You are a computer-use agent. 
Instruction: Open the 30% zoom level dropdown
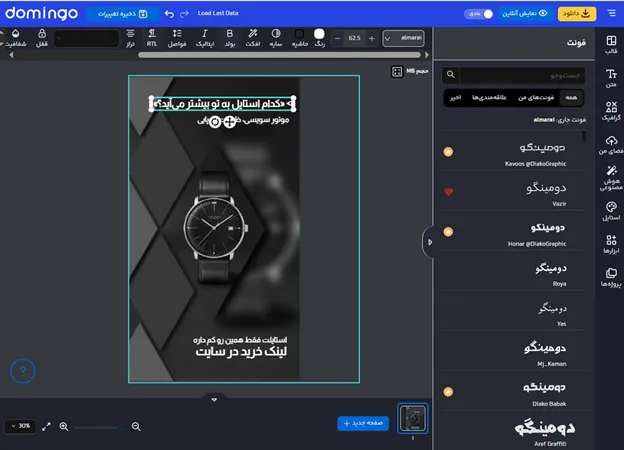click(19, 426)
